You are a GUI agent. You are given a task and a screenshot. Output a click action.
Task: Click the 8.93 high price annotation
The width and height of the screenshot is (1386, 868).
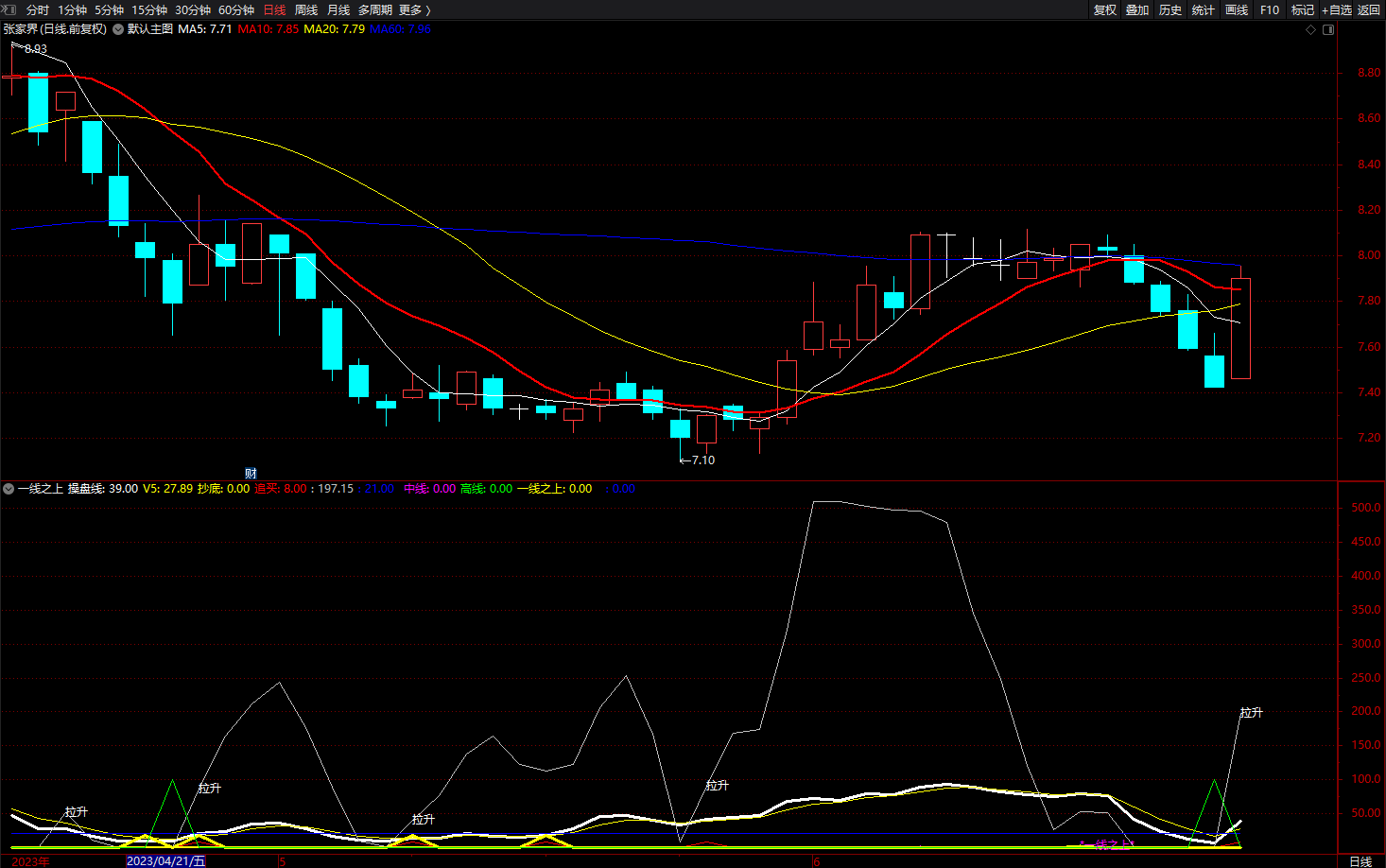click(35, 49)
